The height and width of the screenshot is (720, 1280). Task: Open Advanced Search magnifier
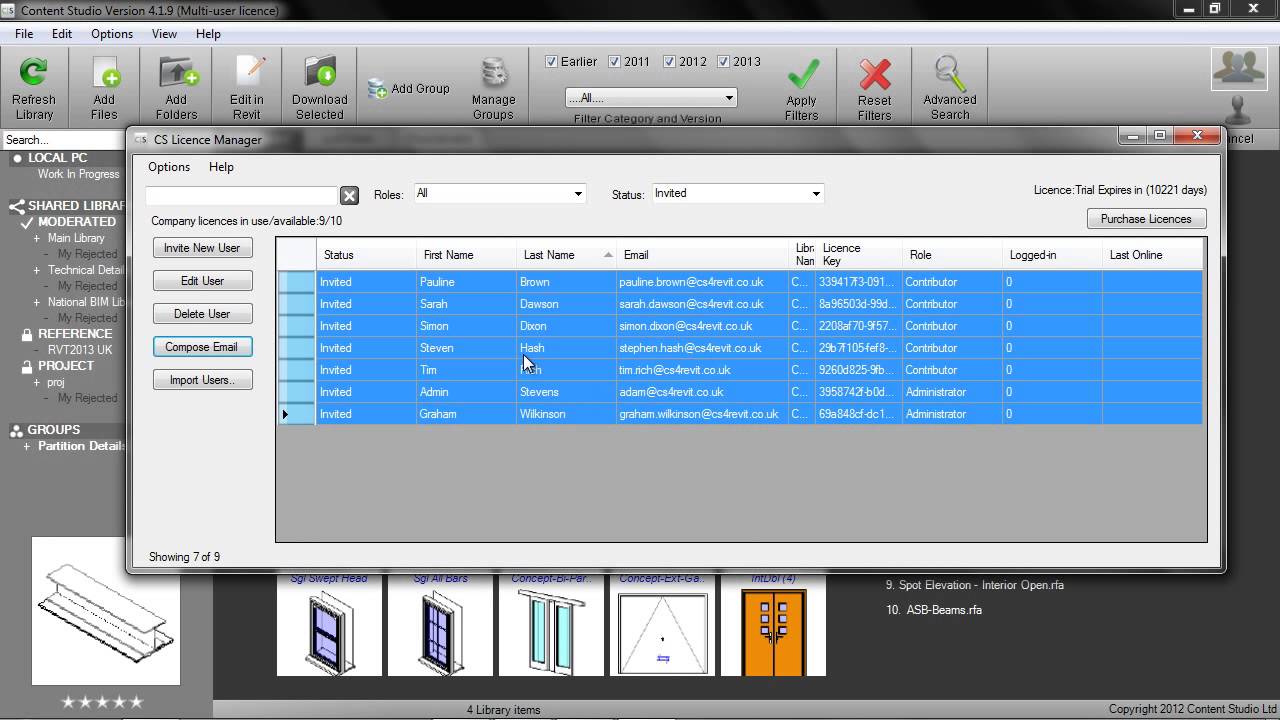[950, 89]
